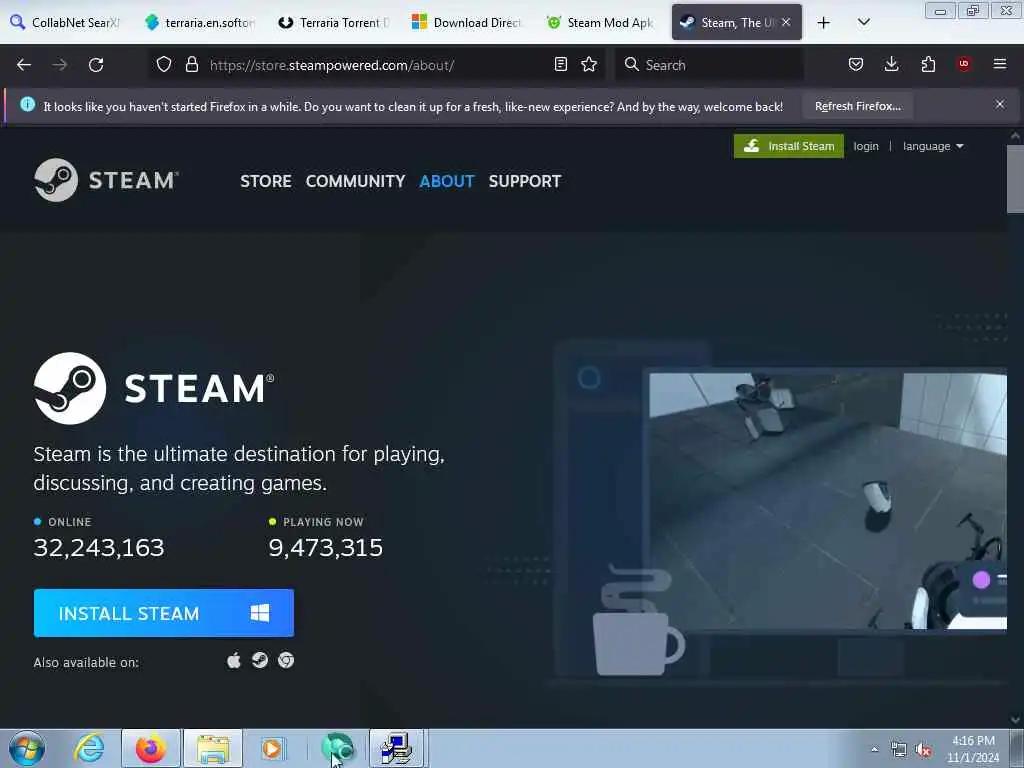This screenshot has width=1024, height=768.
Task: Open the SUPPORT menu item
Action: pyautogui.click(x=524, y=181)
